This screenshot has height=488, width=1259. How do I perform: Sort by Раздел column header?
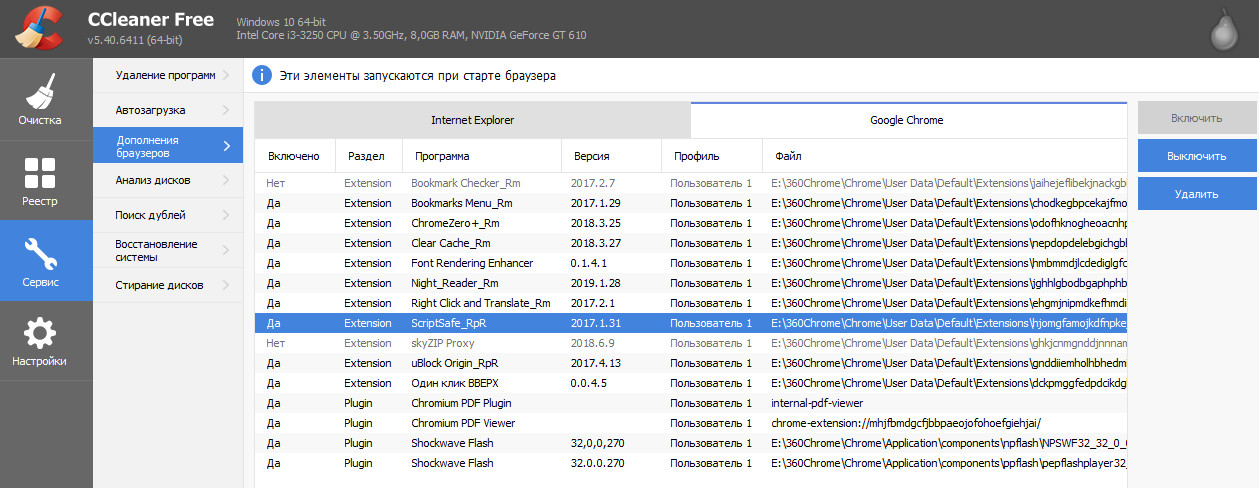(369, 156)
